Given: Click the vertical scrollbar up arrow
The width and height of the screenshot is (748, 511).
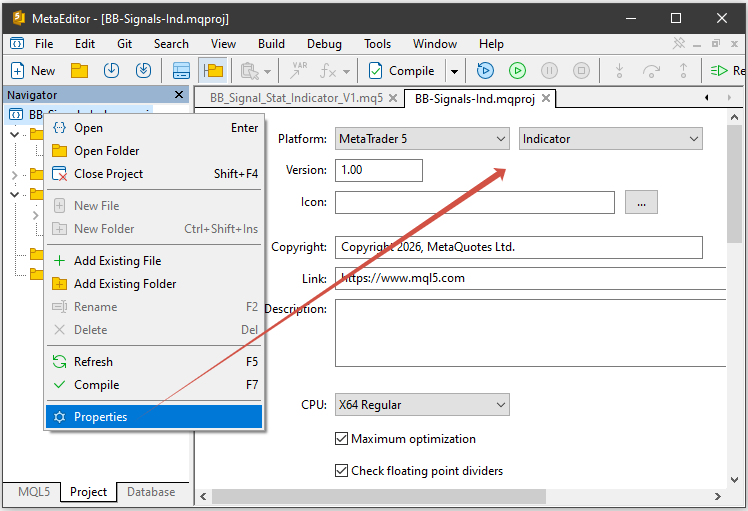Looking at the screenshot, I should pyautogui.click(x=735, y=117).
